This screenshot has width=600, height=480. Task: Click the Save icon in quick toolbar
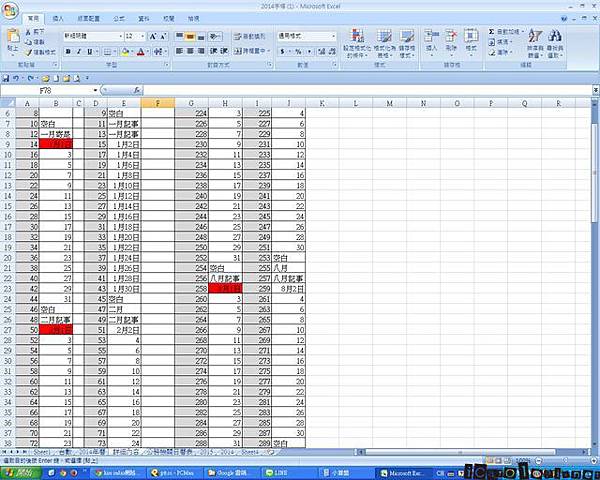click(x=6, y=78)
